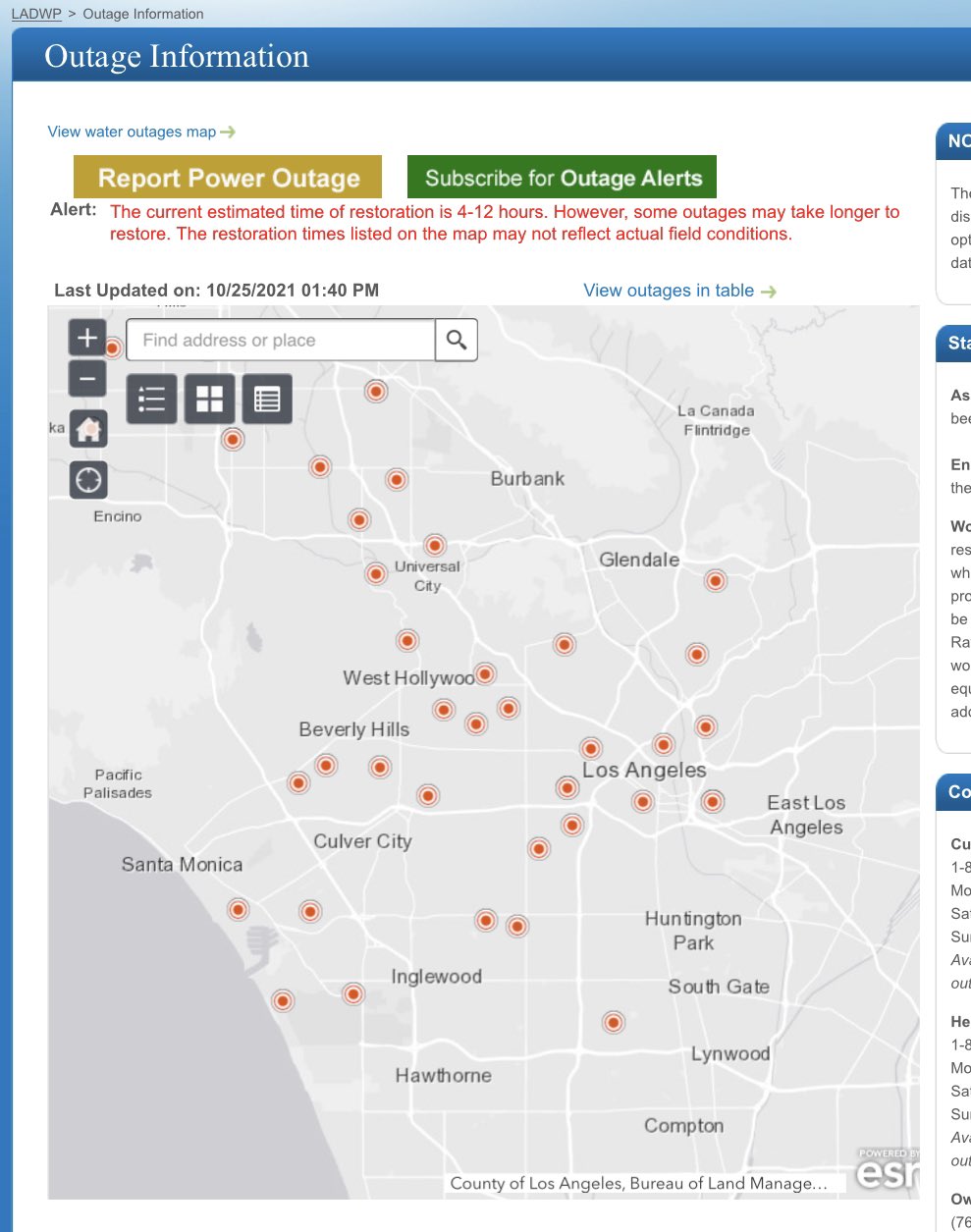Viewport: 971px width, 1232px height.
Task: Zoom in on the outage map
Action: point(87,338)
